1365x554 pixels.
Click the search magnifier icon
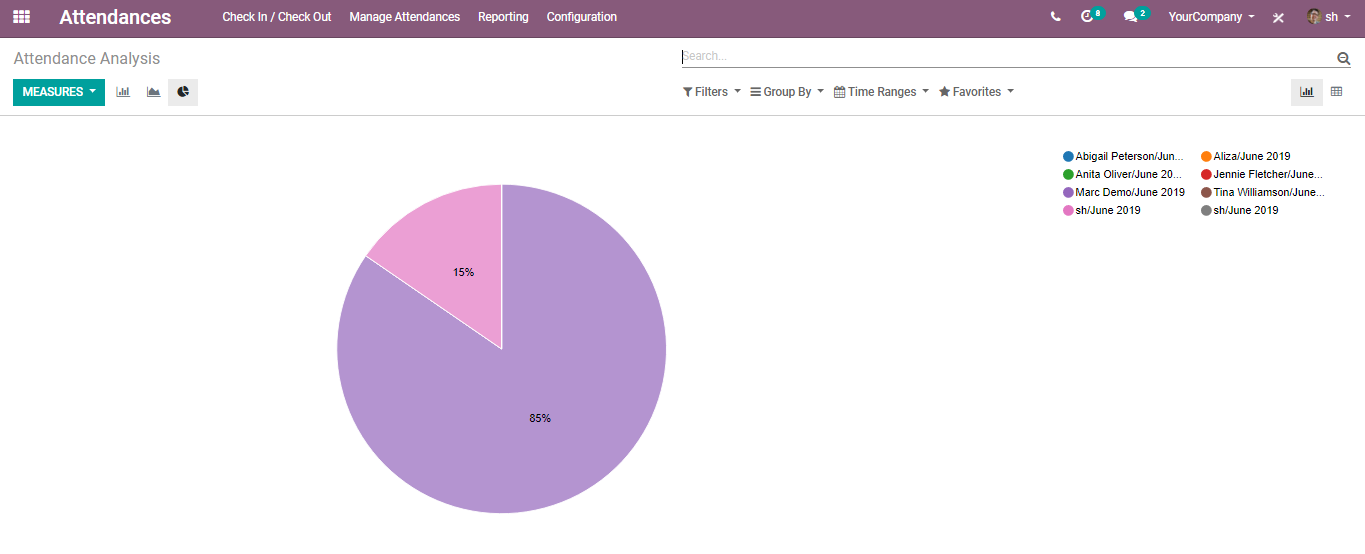[1343, 58]
